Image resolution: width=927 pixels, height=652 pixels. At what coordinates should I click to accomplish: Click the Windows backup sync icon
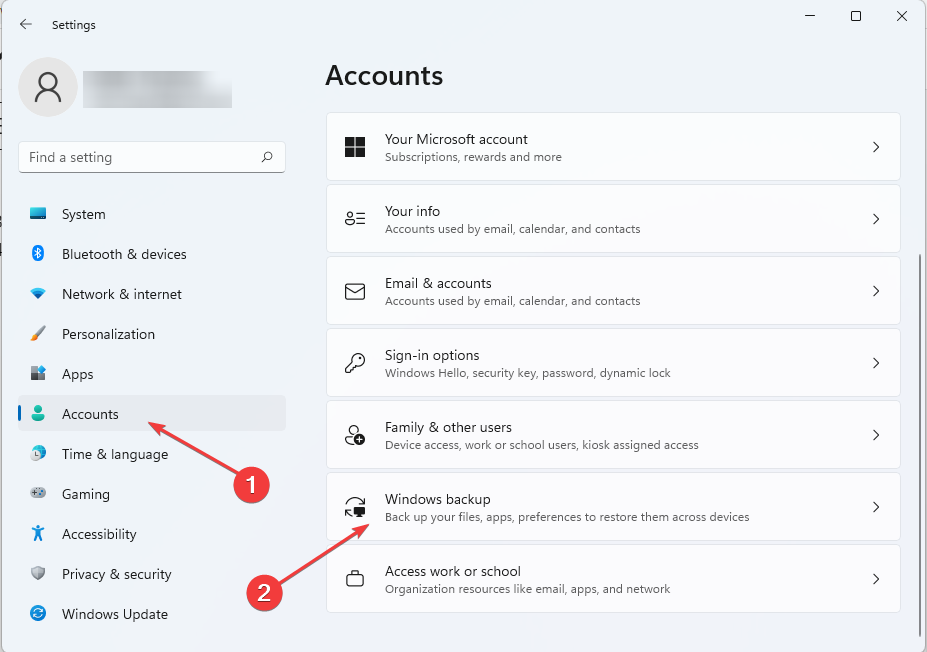(355, 507)
